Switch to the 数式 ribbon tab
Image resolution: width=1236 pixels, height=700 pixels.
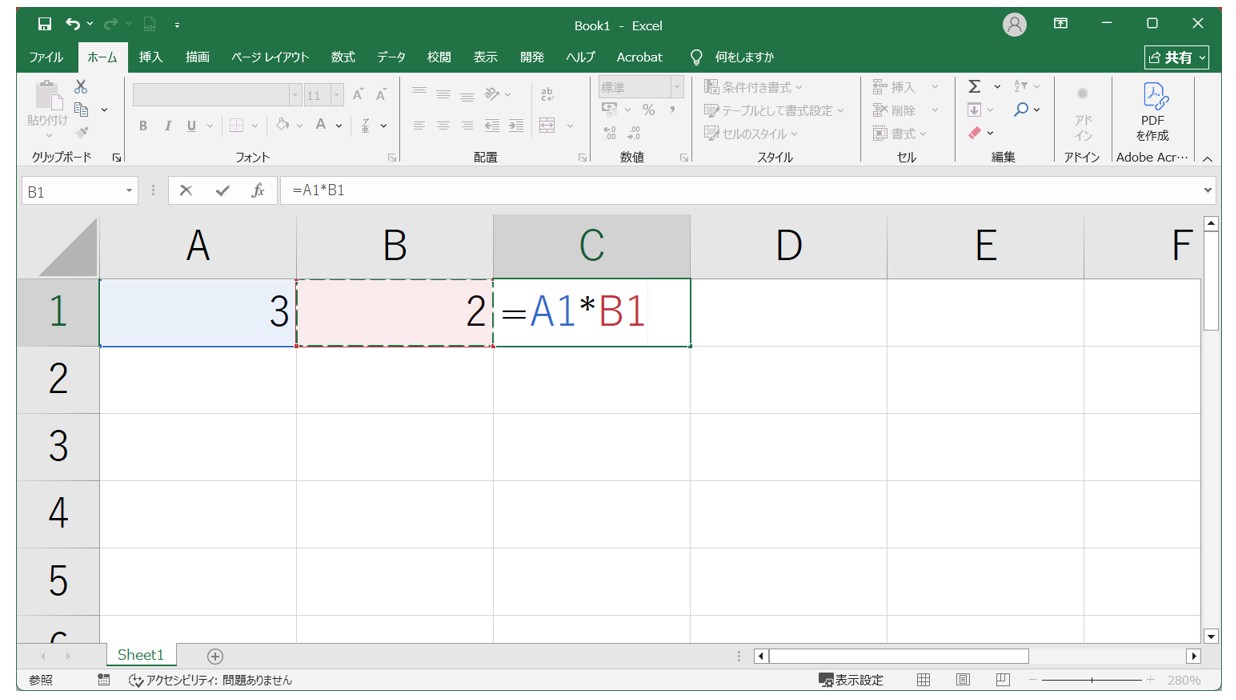[x=343, y=57]
